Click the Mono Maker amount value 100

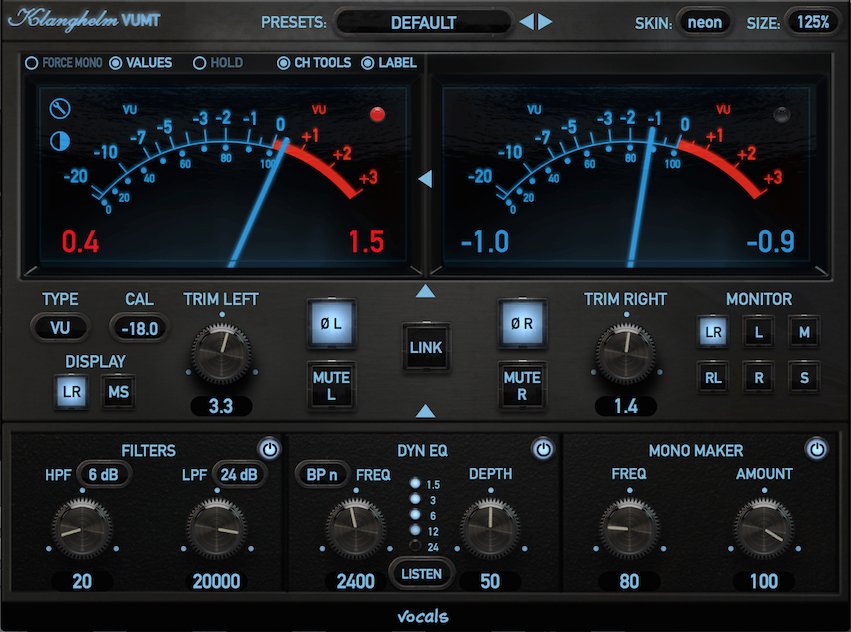764,582
